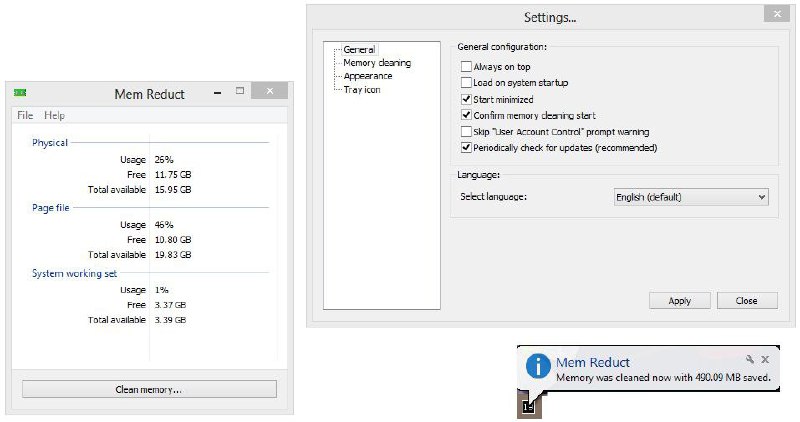Enable Skip User Account Control prompt warning
The image size is (800, 422).
click(466, 132)
